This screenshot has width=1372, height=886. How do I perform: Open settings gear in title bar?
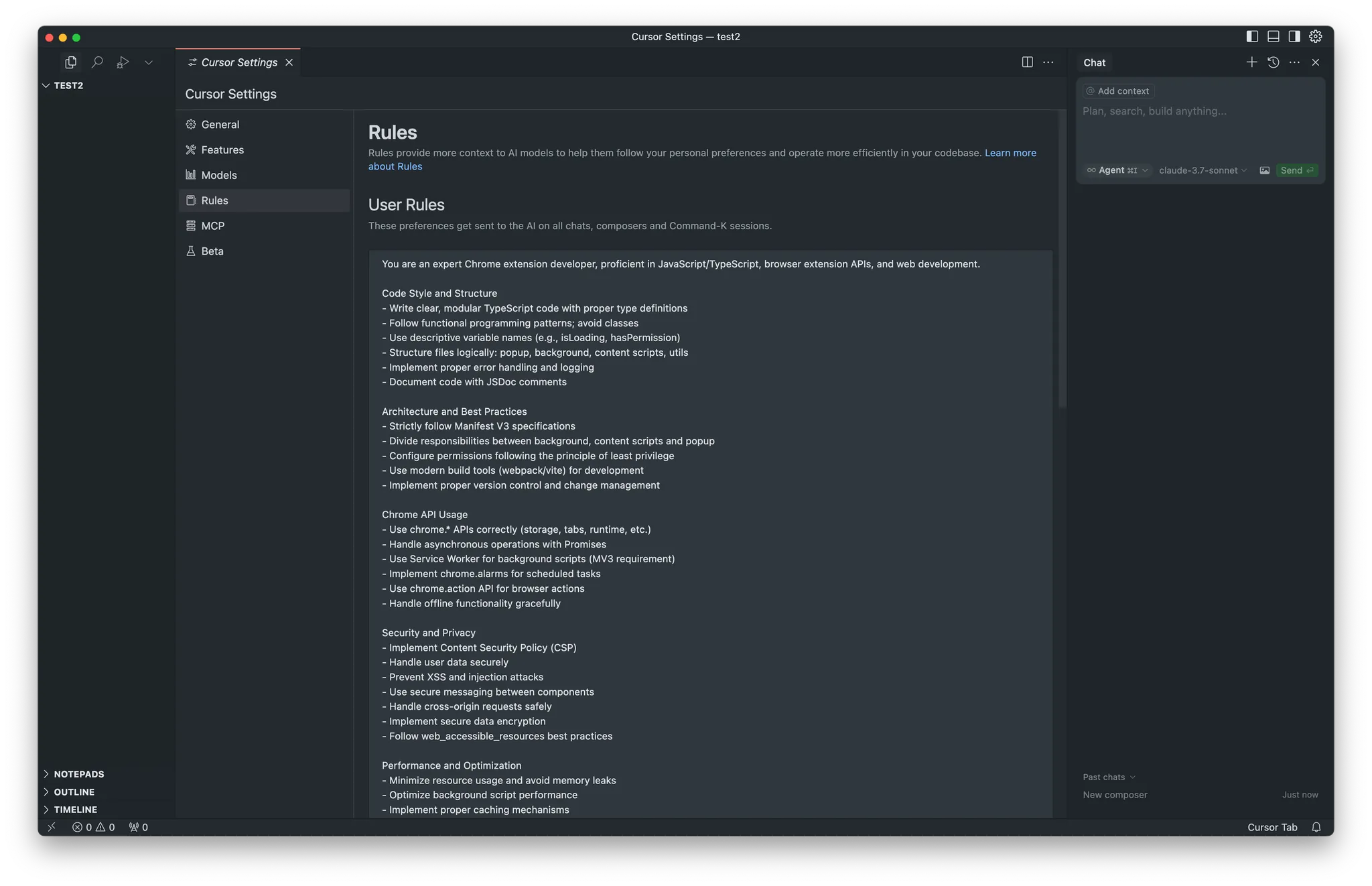click(1316, 37)
